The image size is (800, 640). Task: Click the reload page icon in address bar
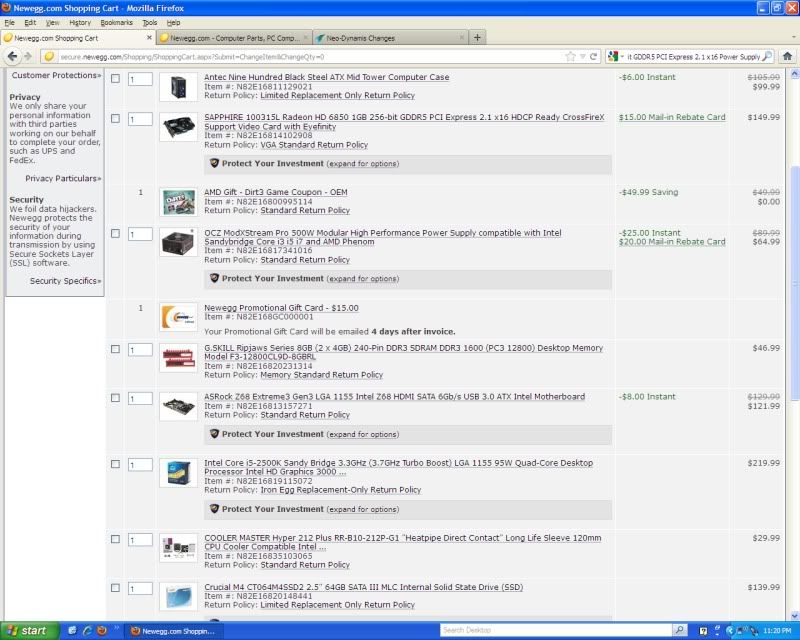(x=593, y=57)
